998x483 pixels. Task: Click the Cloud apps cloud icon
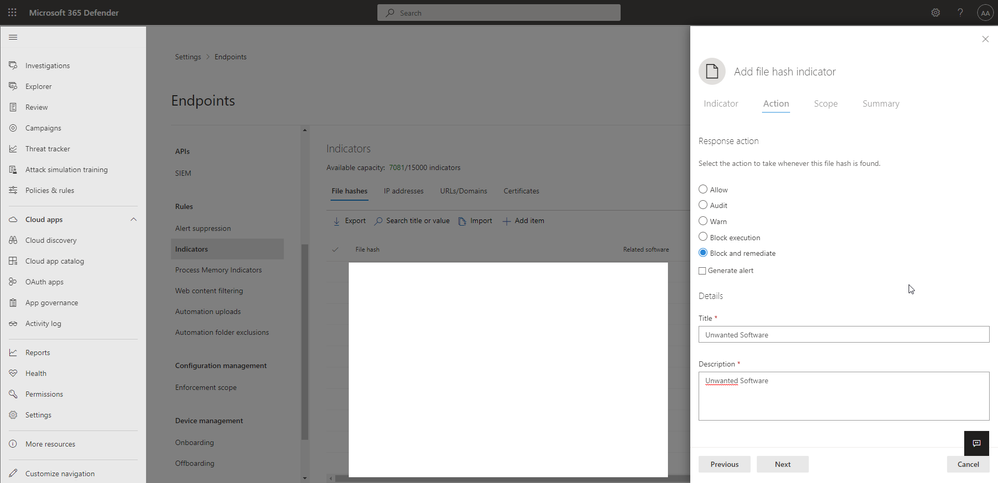[x=13, y=220]
